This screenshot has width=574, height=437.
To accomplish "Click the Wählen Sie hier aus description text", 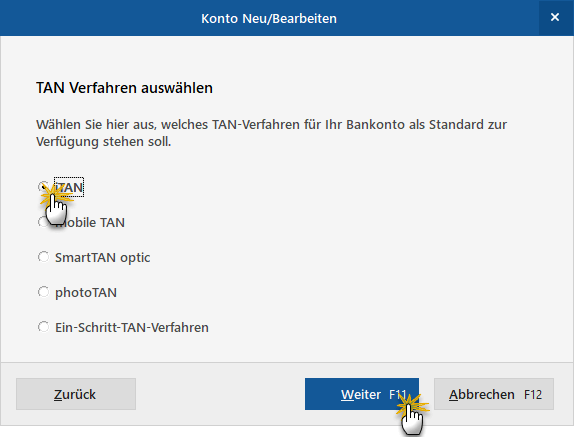I will tap(271, 133).
